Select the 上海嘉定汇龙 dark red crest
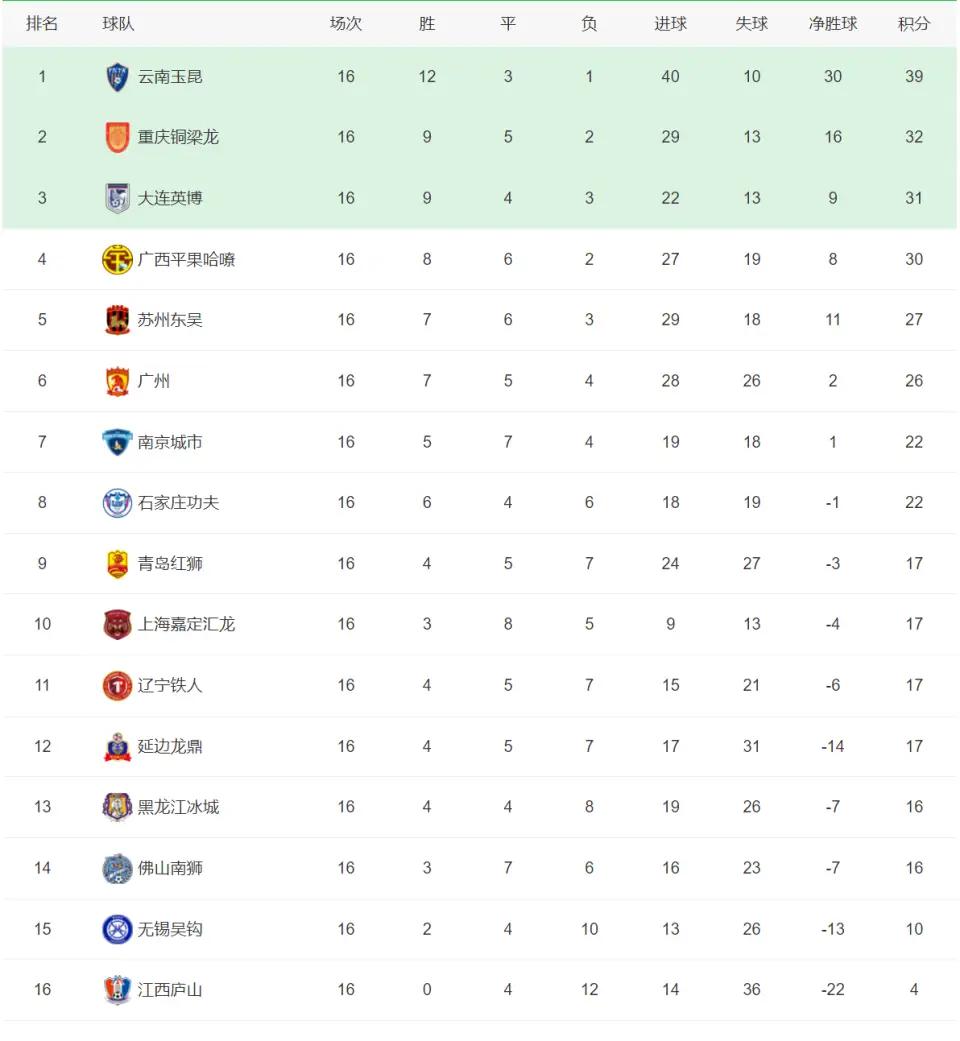 point(118,624)
